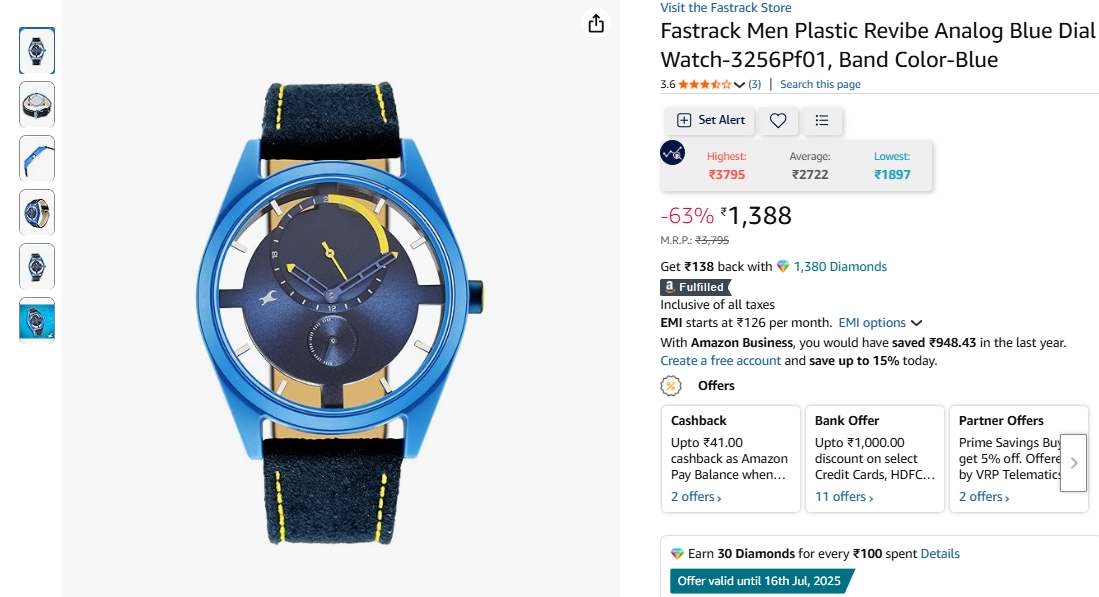1099x597 pixels.
Task: Open the Details link for Diamonds offer
Action: coord(940,554)
